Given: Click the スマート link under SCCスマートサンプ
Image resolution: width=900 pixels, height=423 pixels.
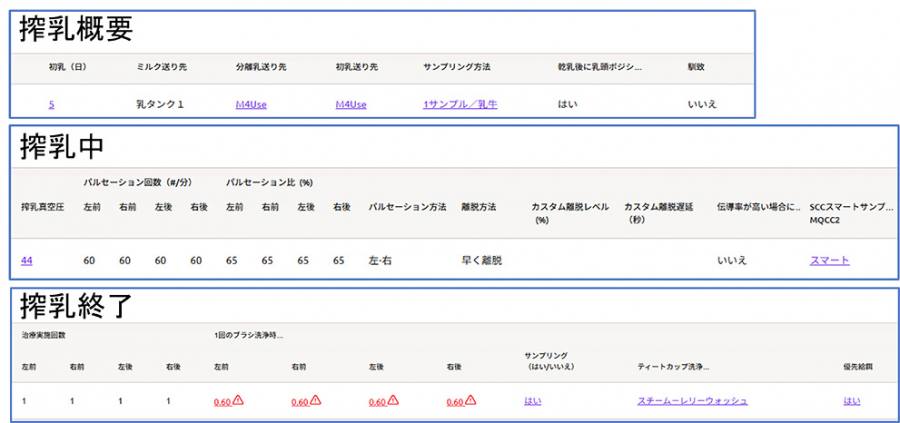Looking at the screenshot, I should [x=829, y=260].
